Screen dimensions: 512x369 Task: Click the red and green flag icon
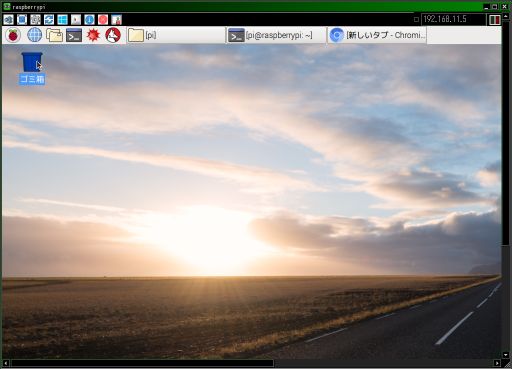tap(495, 20)
